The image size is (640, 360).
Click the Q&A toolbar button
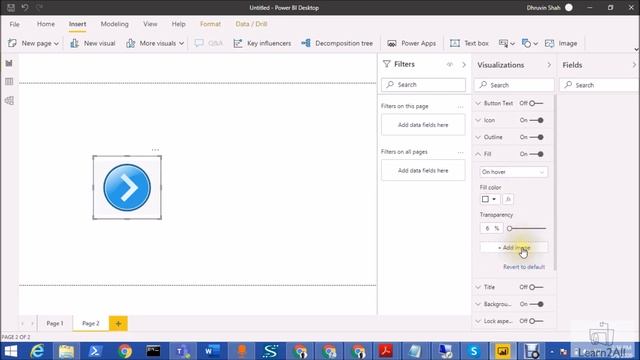pyautogui.click(x=209, y=43)
